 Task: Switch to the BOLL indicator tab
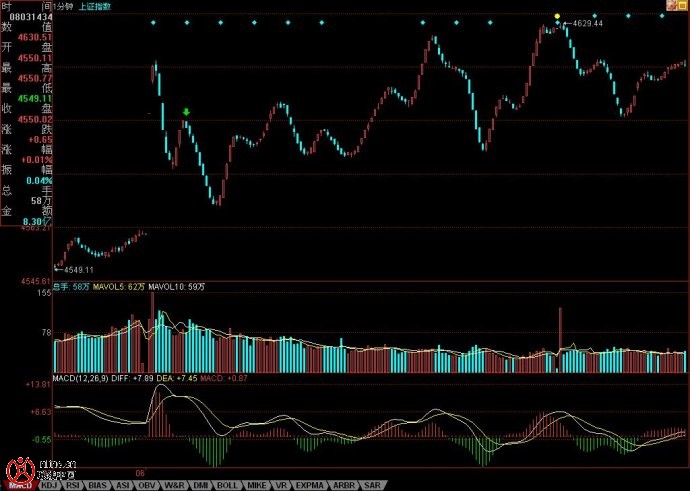coord(227,485)
